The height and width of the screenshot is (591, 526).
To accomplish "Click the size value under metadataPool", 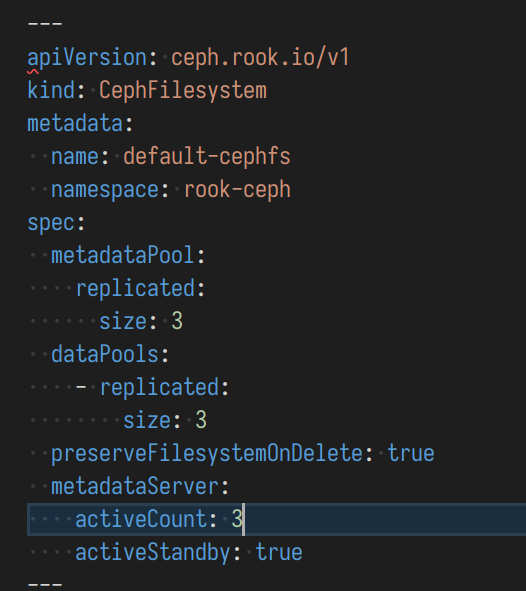I will 177,321.
